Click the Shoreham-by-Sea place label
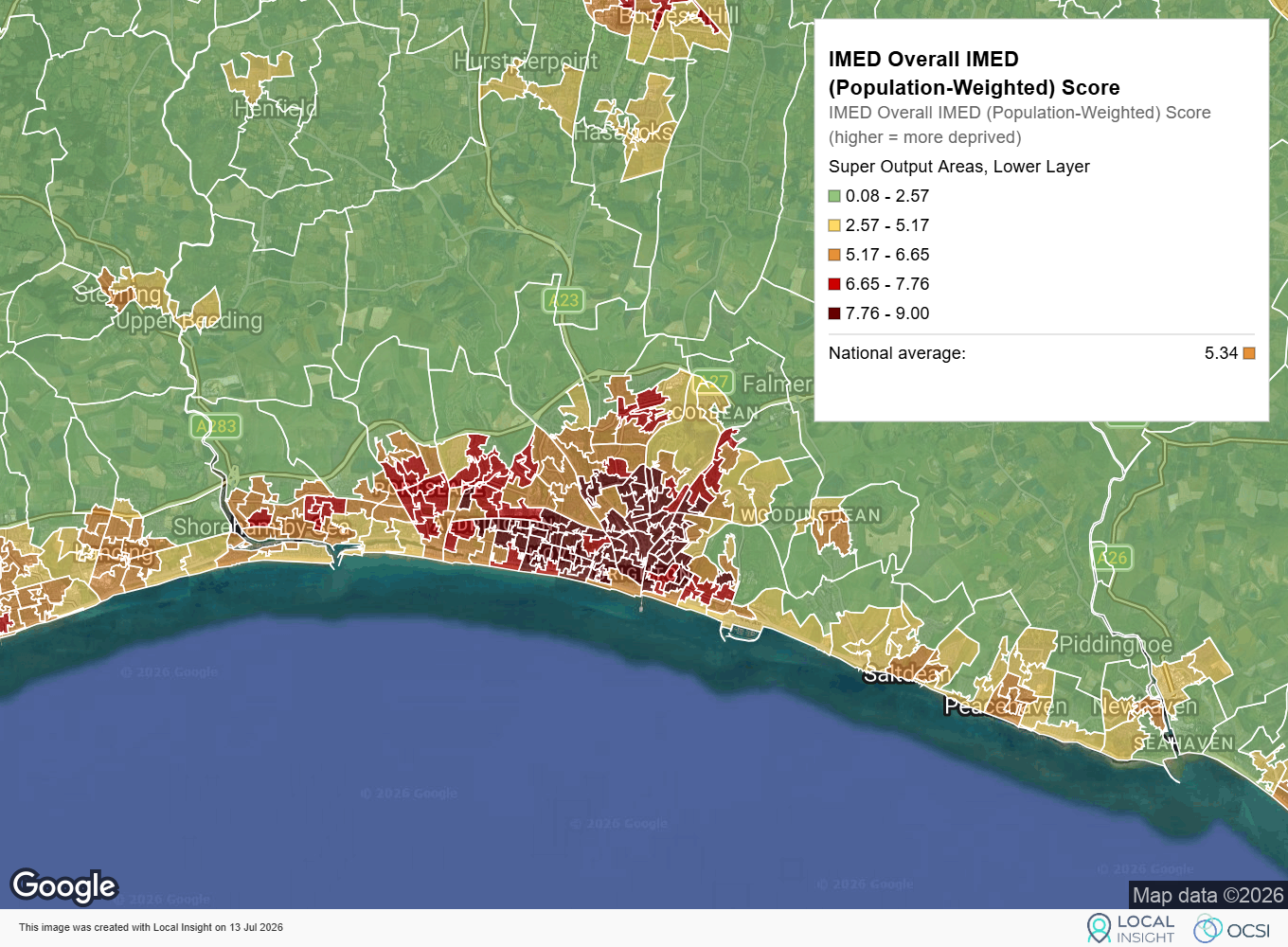Image resolution: width=1288 pixels, height=947 pixels. pos(262,527)
